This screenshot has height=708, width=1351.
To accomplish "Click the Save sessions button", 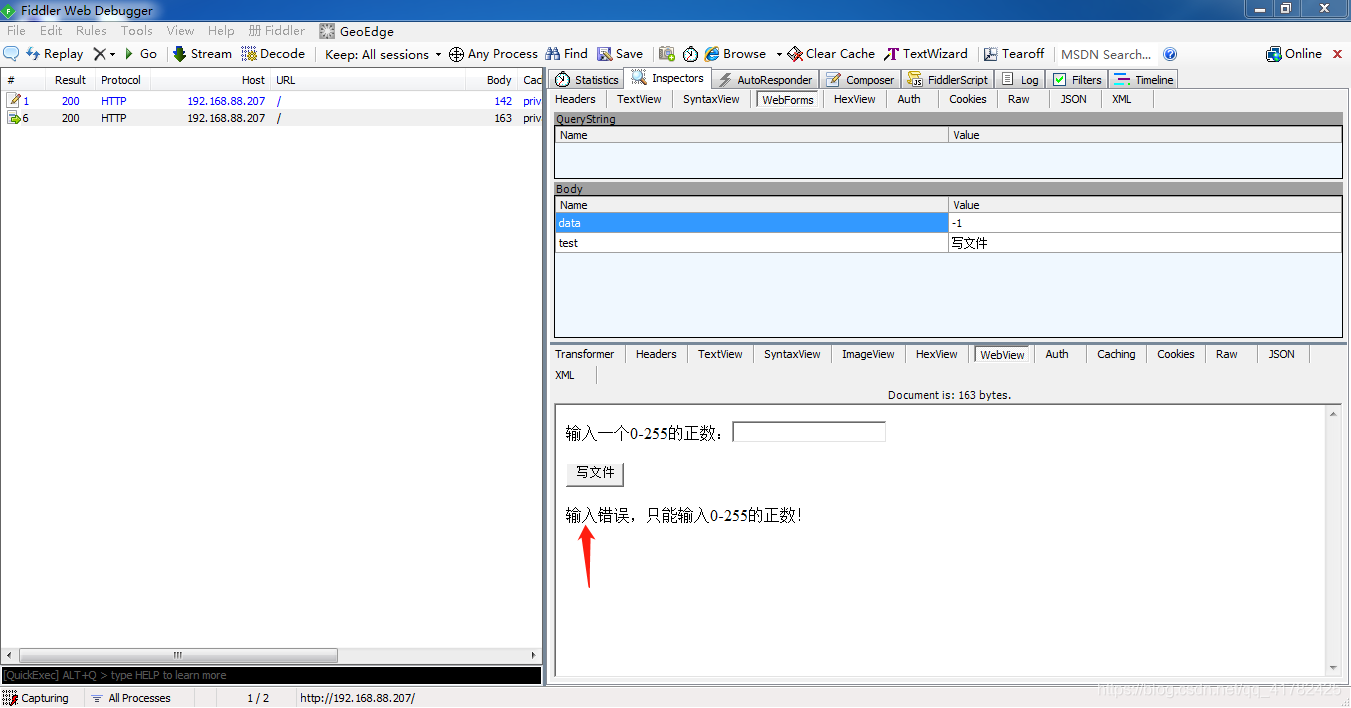I will 620,54.
